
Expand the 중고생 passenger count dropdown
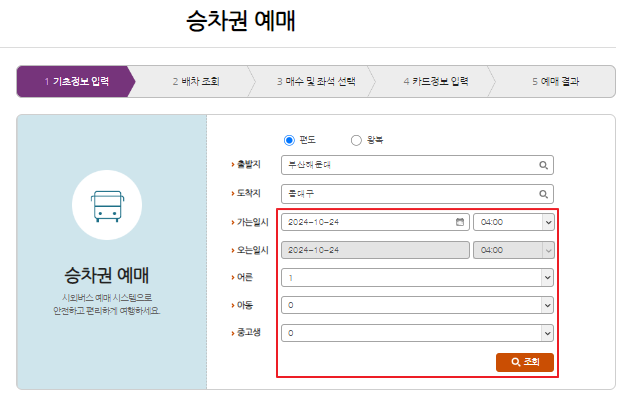tap(417, 333)
